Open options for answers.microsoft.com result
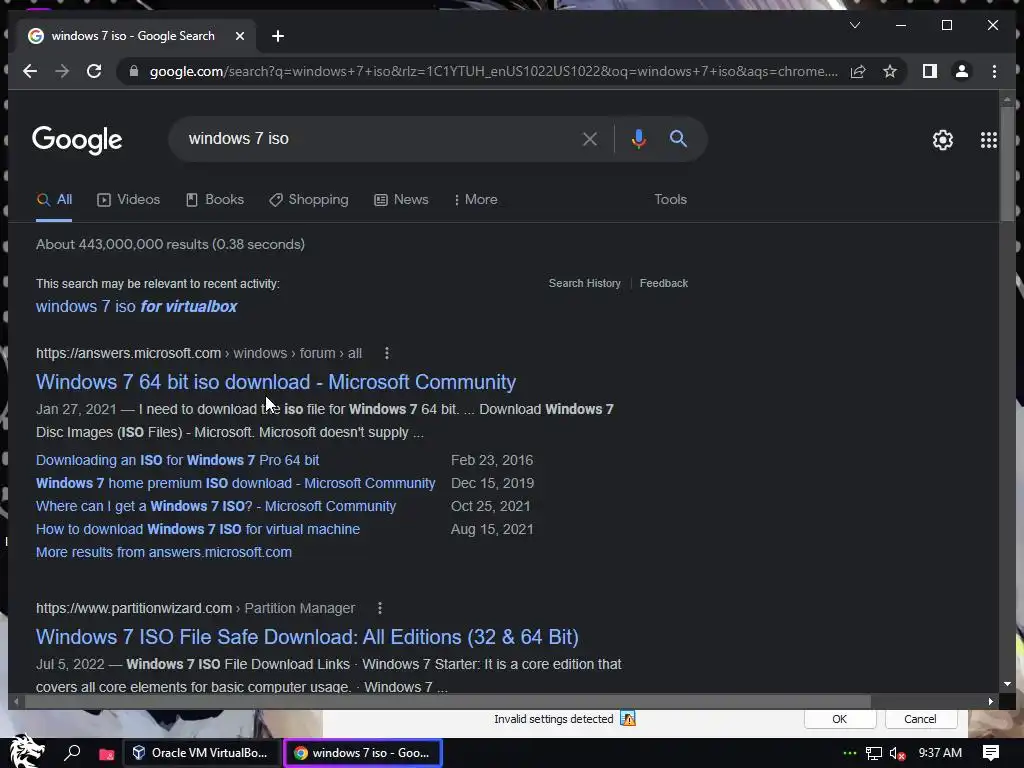Screen dimensions: 1024x768 coord(387,353)
